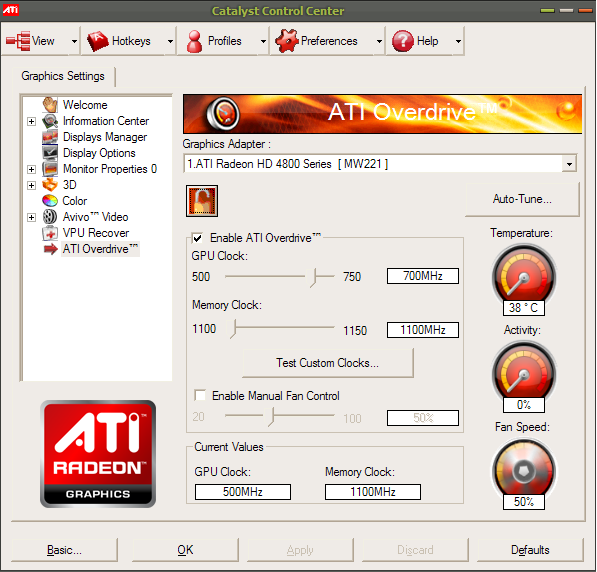Open the Displays Manager tree item
Viewport: 597px width, 572px height.
105,137
